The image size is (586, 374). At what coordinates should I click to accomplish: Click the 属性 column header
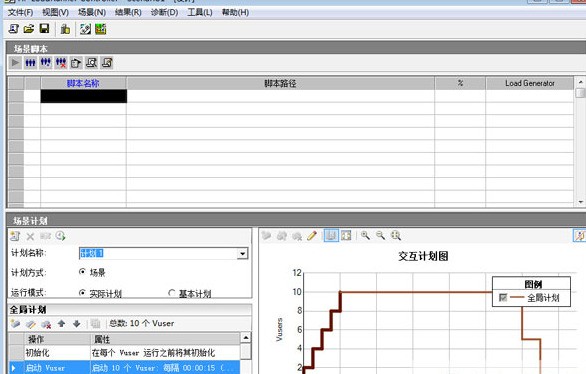tap(166, 339)
